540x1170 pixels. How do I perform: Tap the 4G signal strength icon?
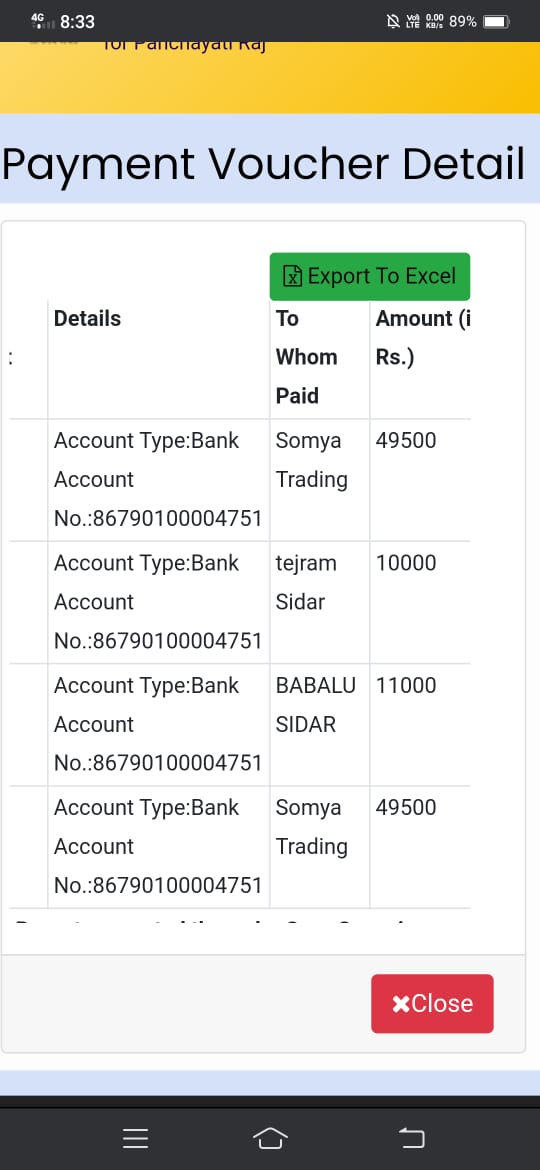coord(43,21)
